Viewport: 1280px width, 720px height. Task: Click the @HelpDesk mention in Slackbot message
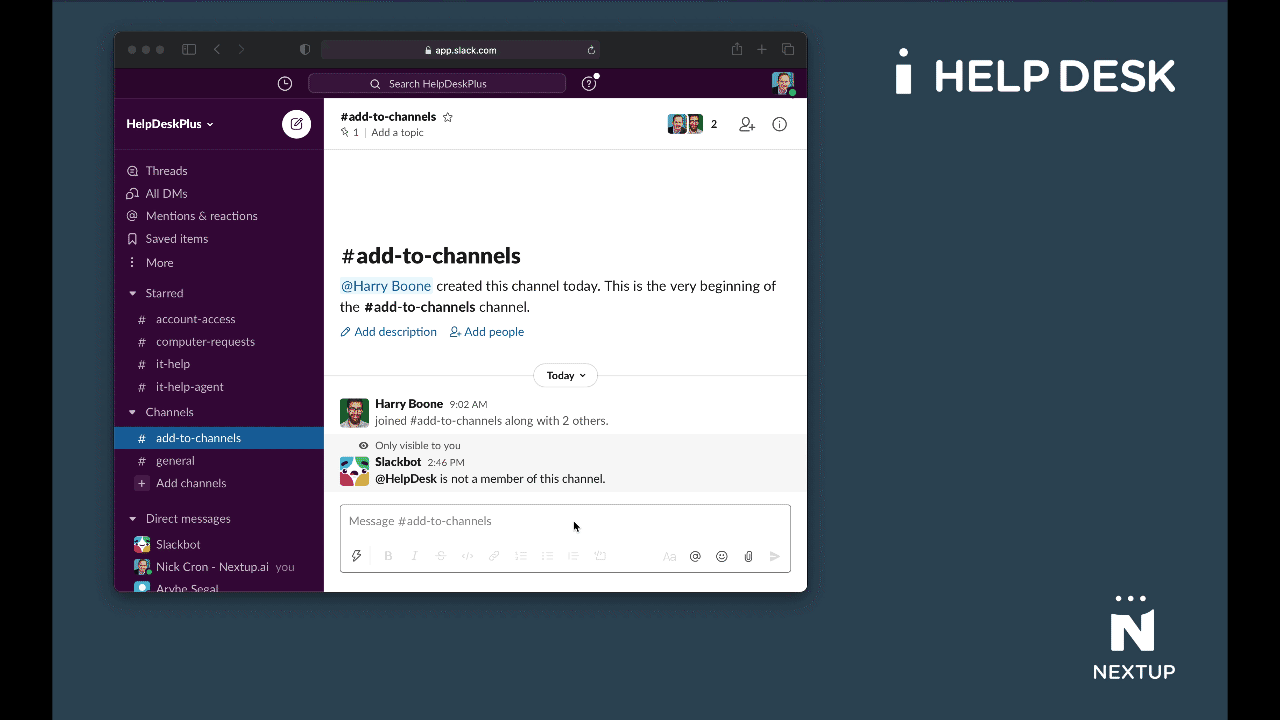click(x=406, y=479)
